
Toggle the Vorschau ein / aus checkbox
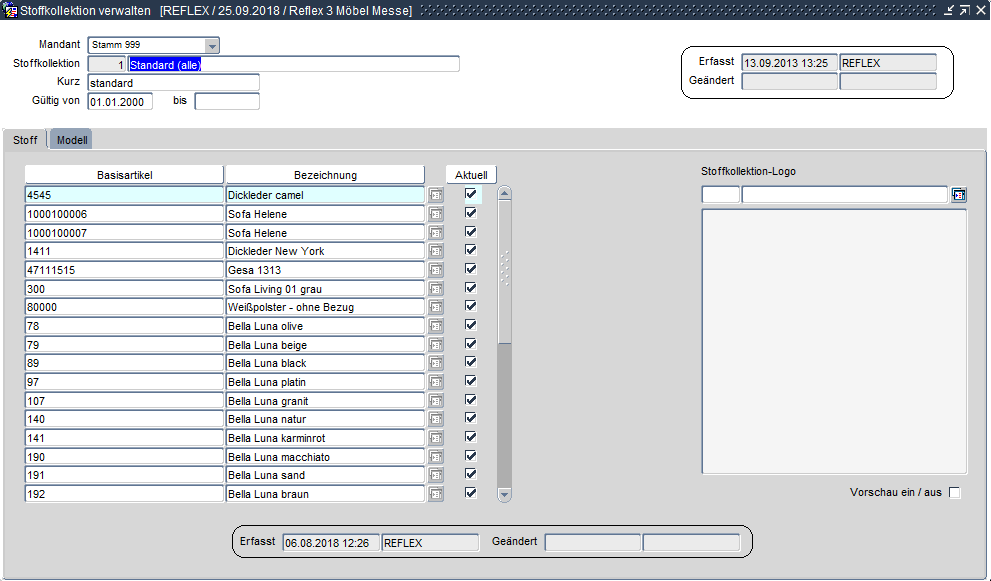[x=954, y=493]
